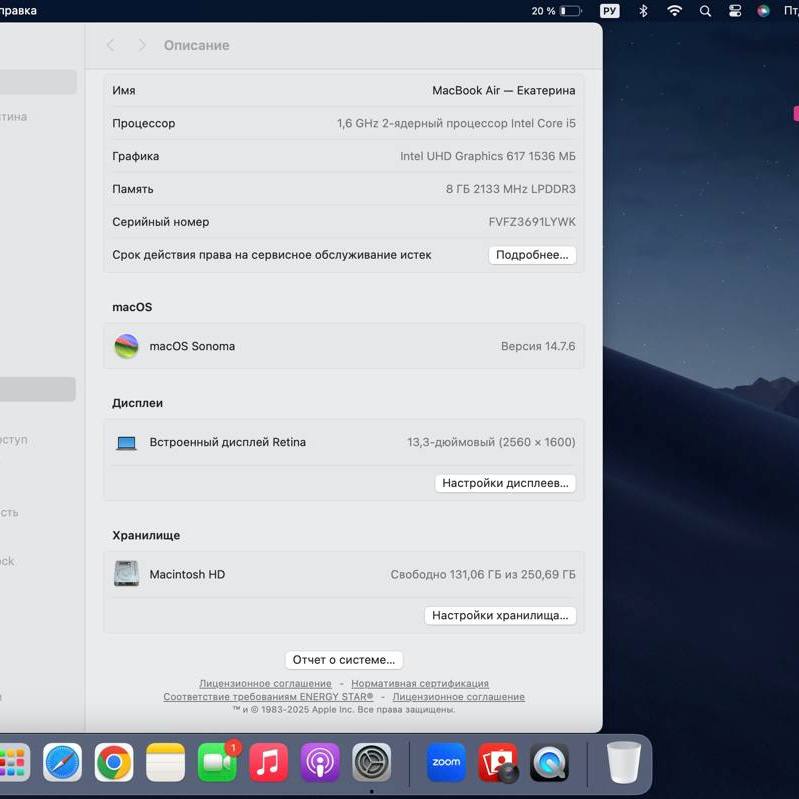Click the Описание window title
The width and height of the screenshot is (799, 799).
[197, 45]
